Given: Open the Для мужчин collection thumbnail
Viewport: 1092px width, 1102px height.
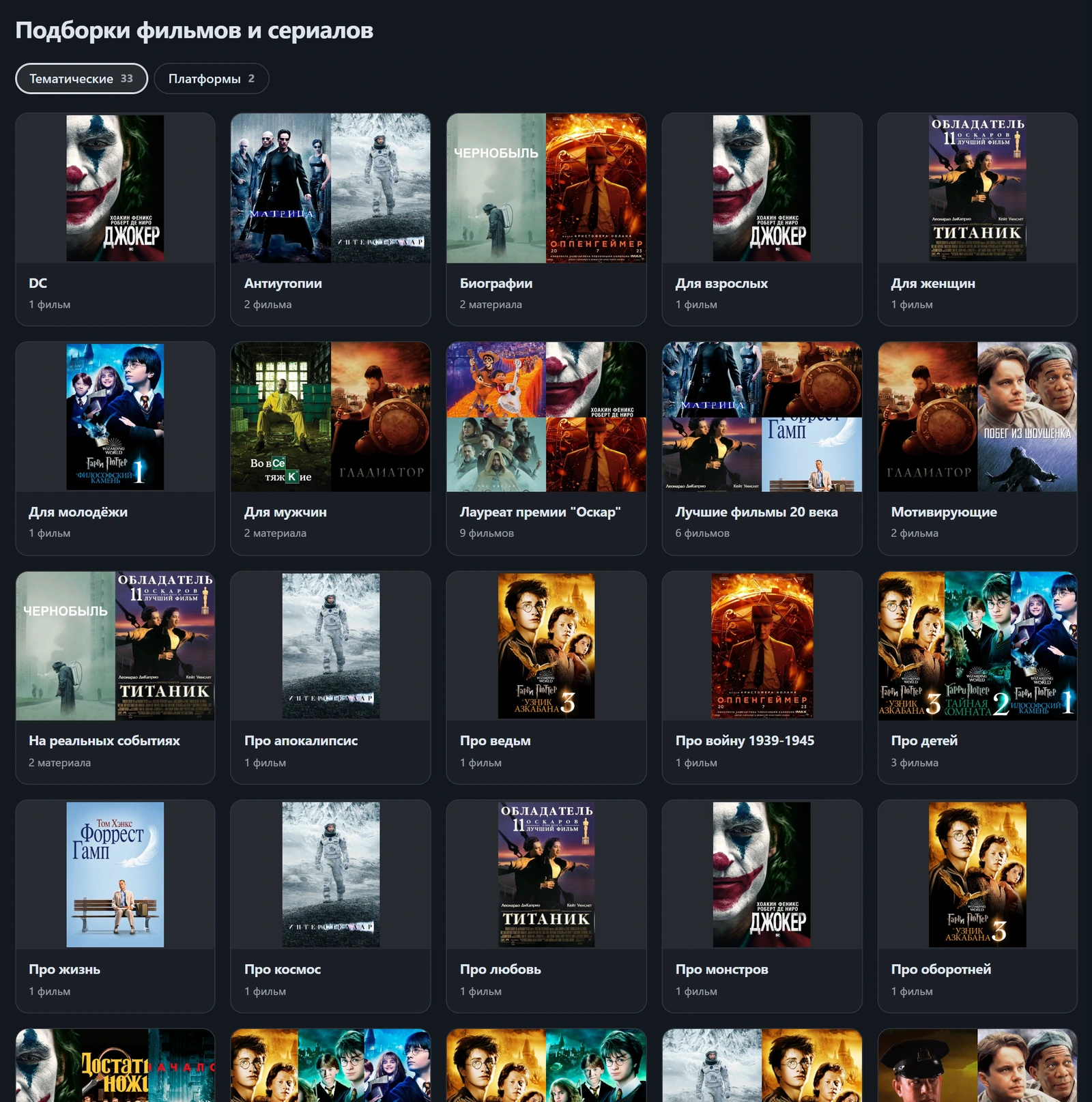Looking at the screenshot, I should pyautogui.click(x=330, y=417).
